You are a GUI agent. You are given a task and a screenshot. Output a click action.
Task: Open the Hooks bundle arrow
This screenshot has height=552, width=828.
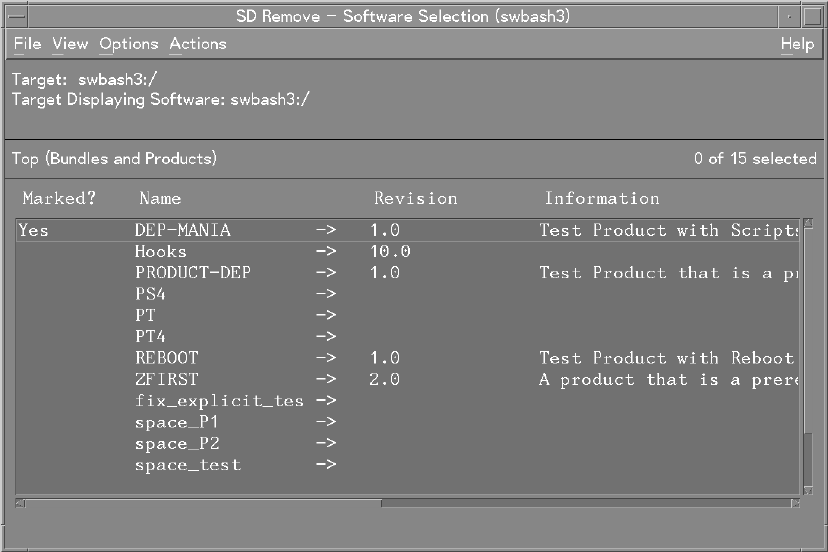pos(325,252)
